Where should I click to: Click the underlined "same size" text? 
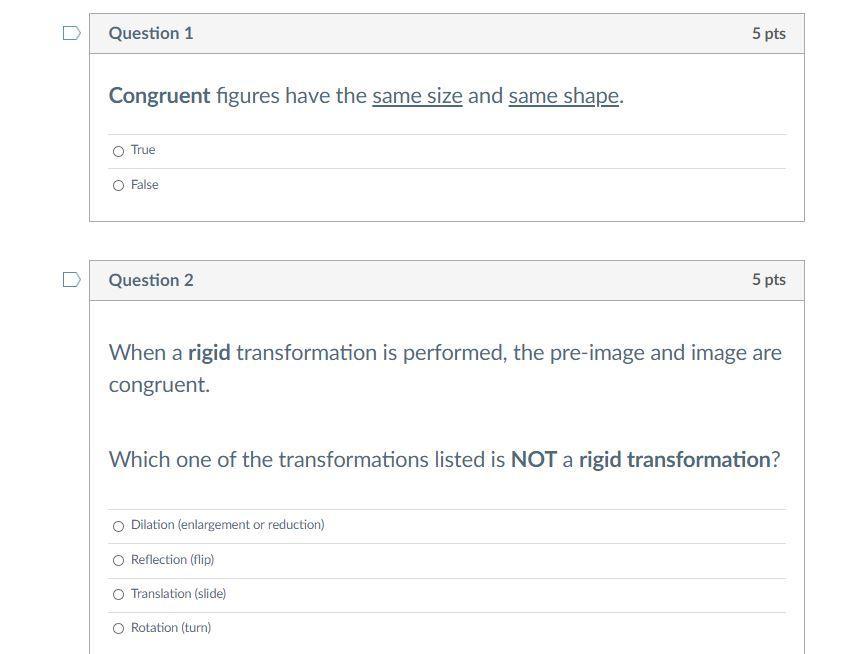[x=417, y=96]
